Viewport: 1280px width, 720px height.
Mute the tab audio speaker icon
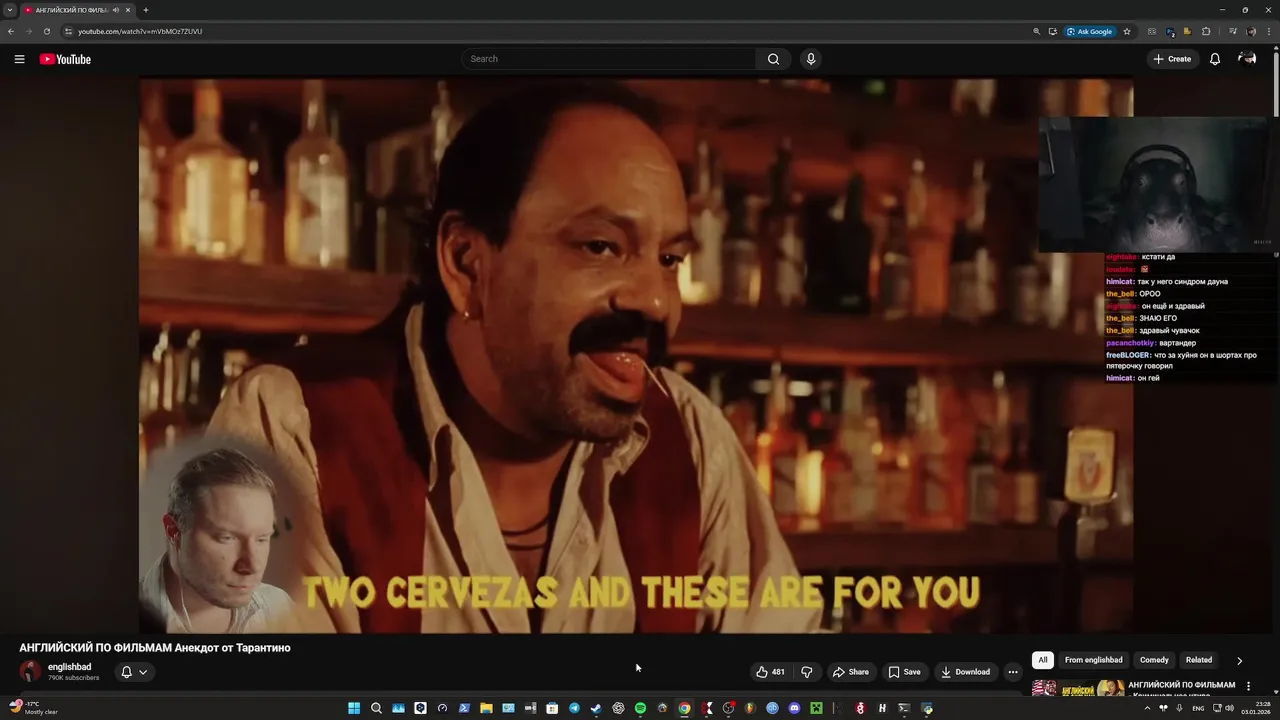[x=116, y=10]
